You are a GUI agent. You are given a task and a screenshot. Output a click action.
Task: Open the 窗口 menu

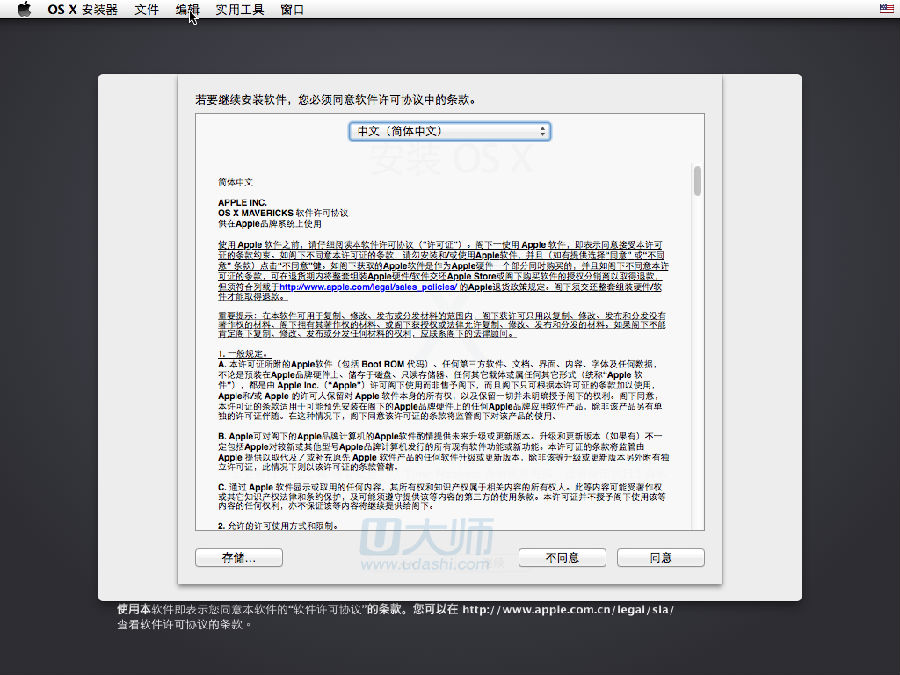(x=292, y=9)
